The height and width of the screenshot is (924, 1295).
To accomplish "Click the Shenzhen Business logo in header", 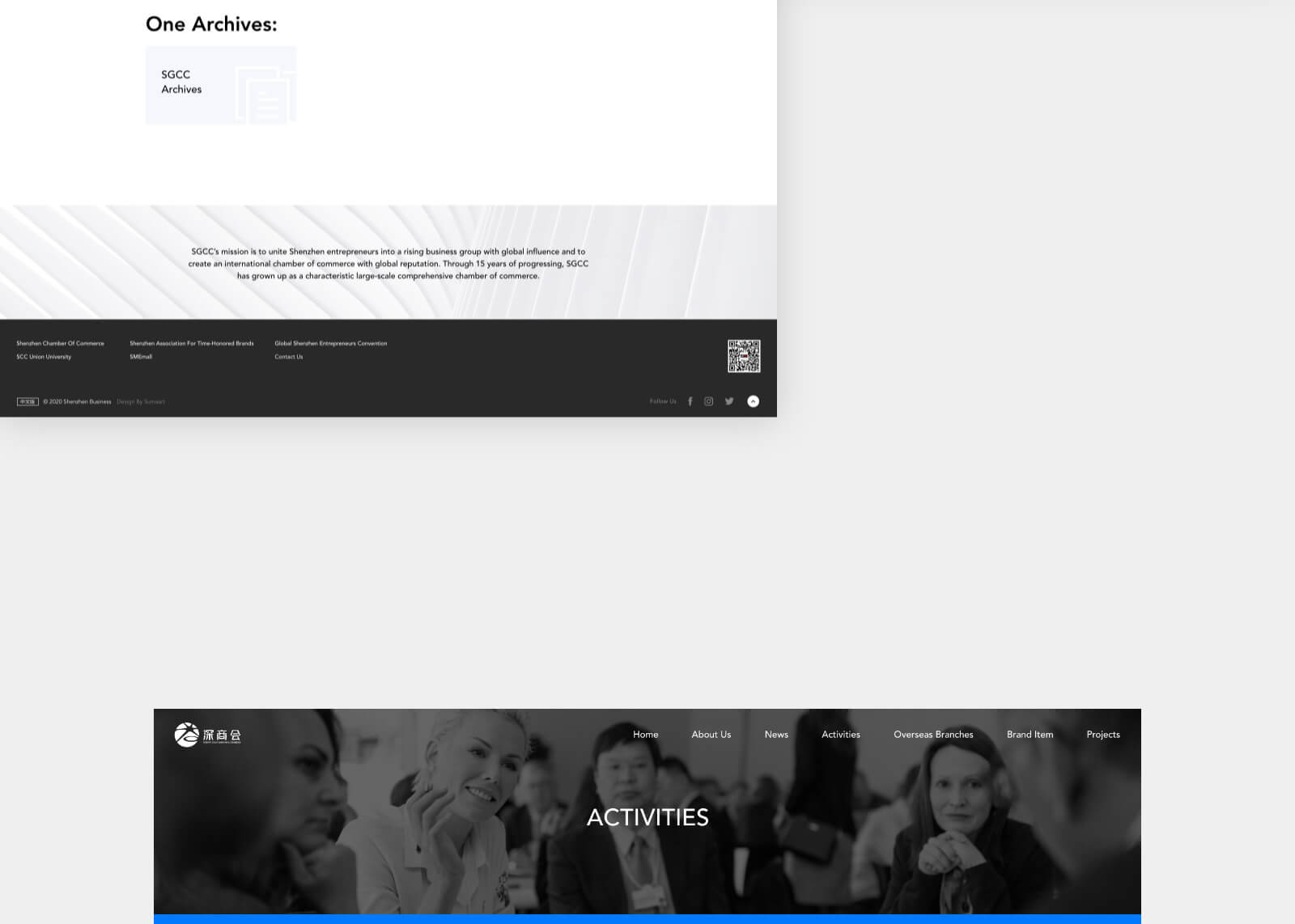I will coord(208,735).
